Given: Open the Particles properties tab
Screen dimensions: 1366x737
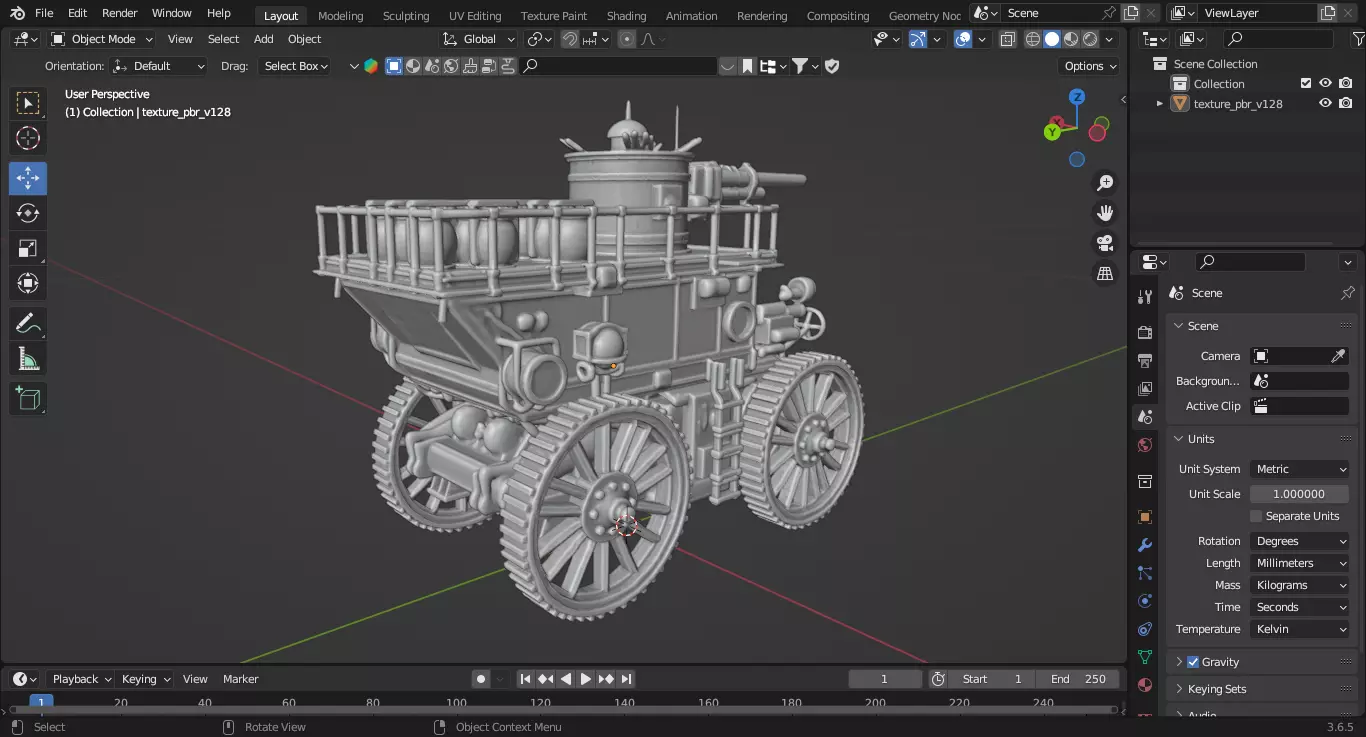Looking at the screenshot, I should (x=1145, y=573).
